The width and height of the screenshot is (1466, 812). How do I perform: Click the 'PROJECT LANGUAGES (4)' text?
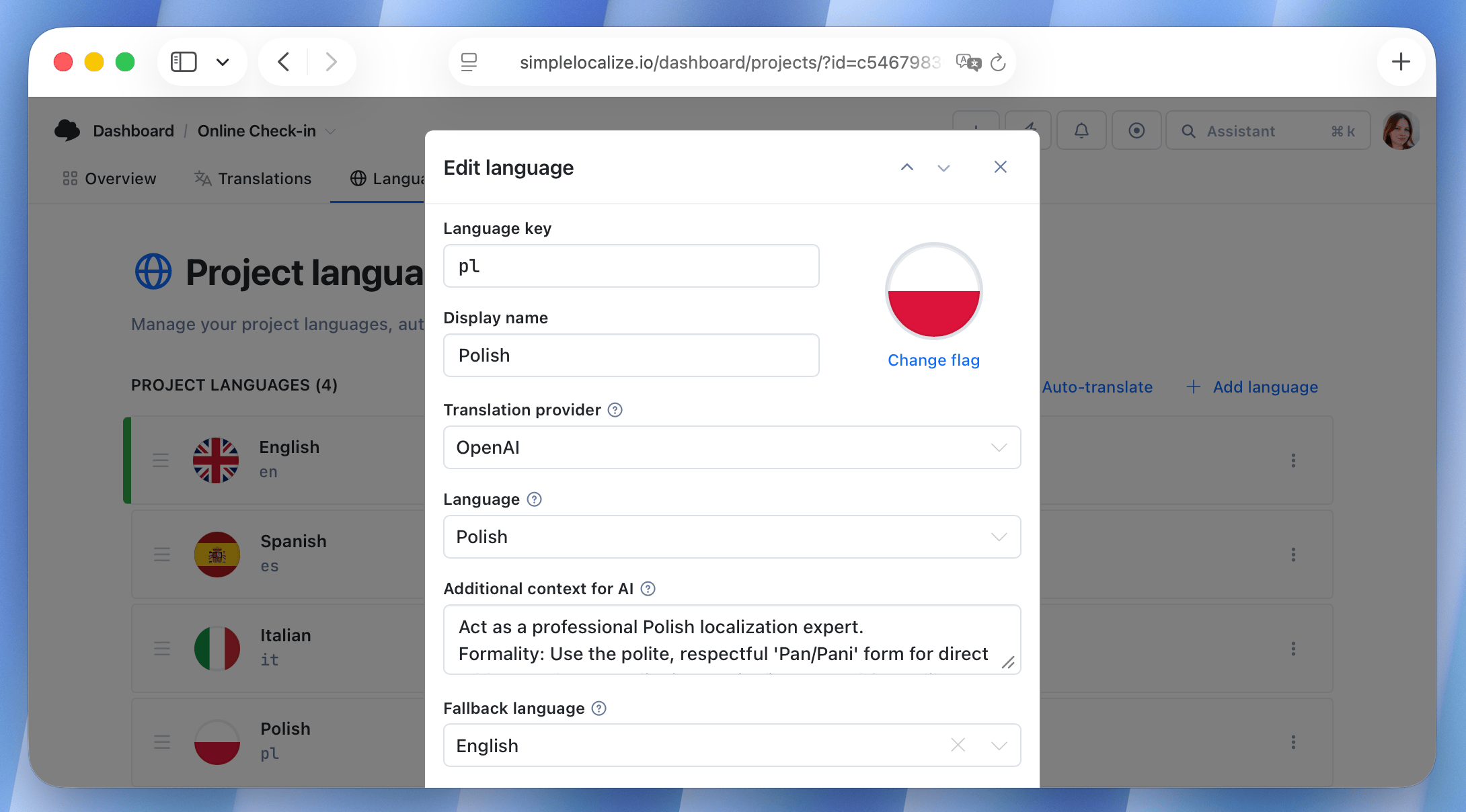(234, 385)
